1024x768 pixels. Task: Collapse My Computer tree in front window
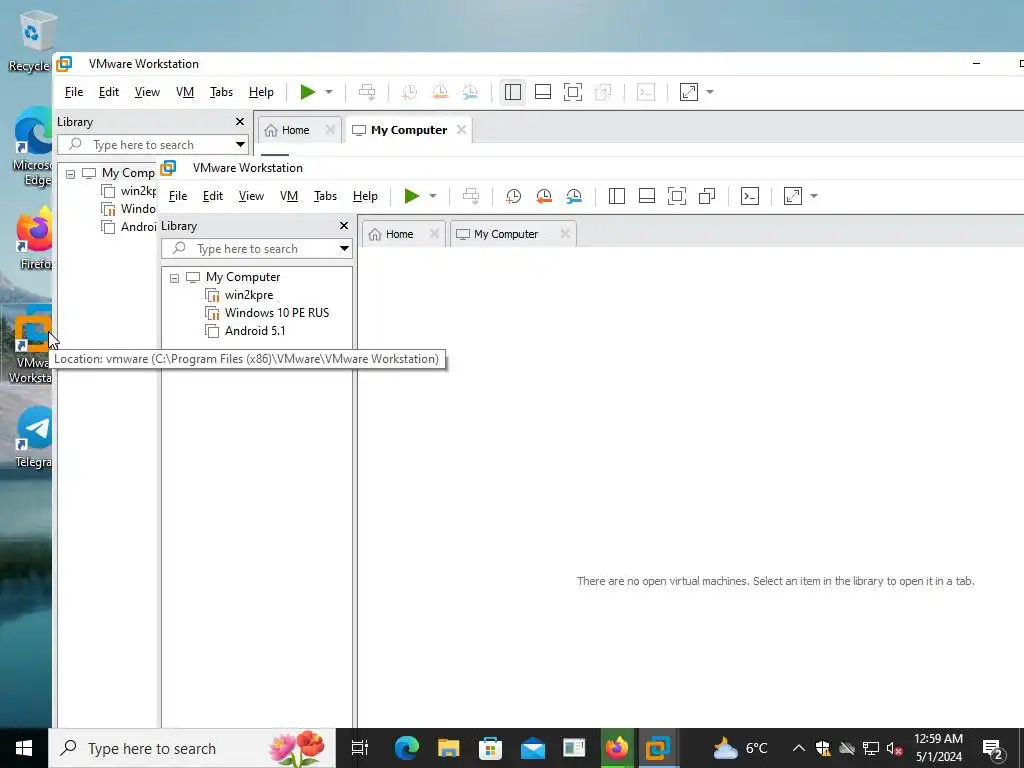point(174,278)
